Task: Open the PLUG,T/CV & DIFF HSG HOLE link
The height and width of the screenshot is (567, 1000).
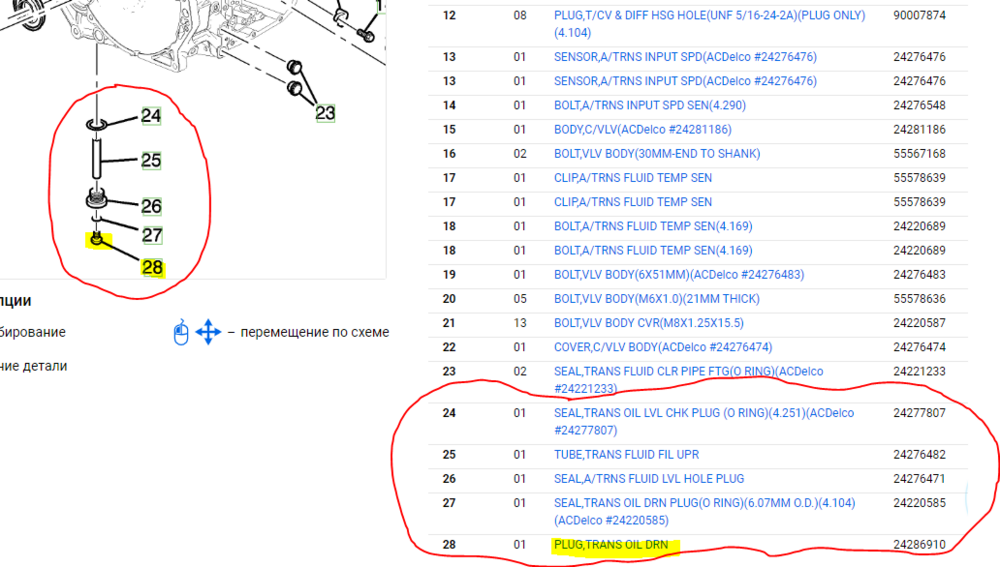Action: tap(710, 16)
